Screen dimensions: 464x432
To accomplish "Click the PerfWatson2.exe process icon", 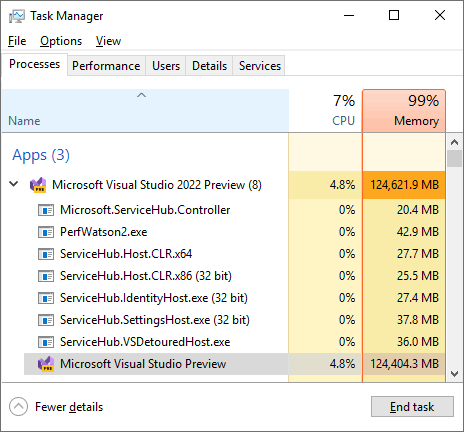I will 46,232.
